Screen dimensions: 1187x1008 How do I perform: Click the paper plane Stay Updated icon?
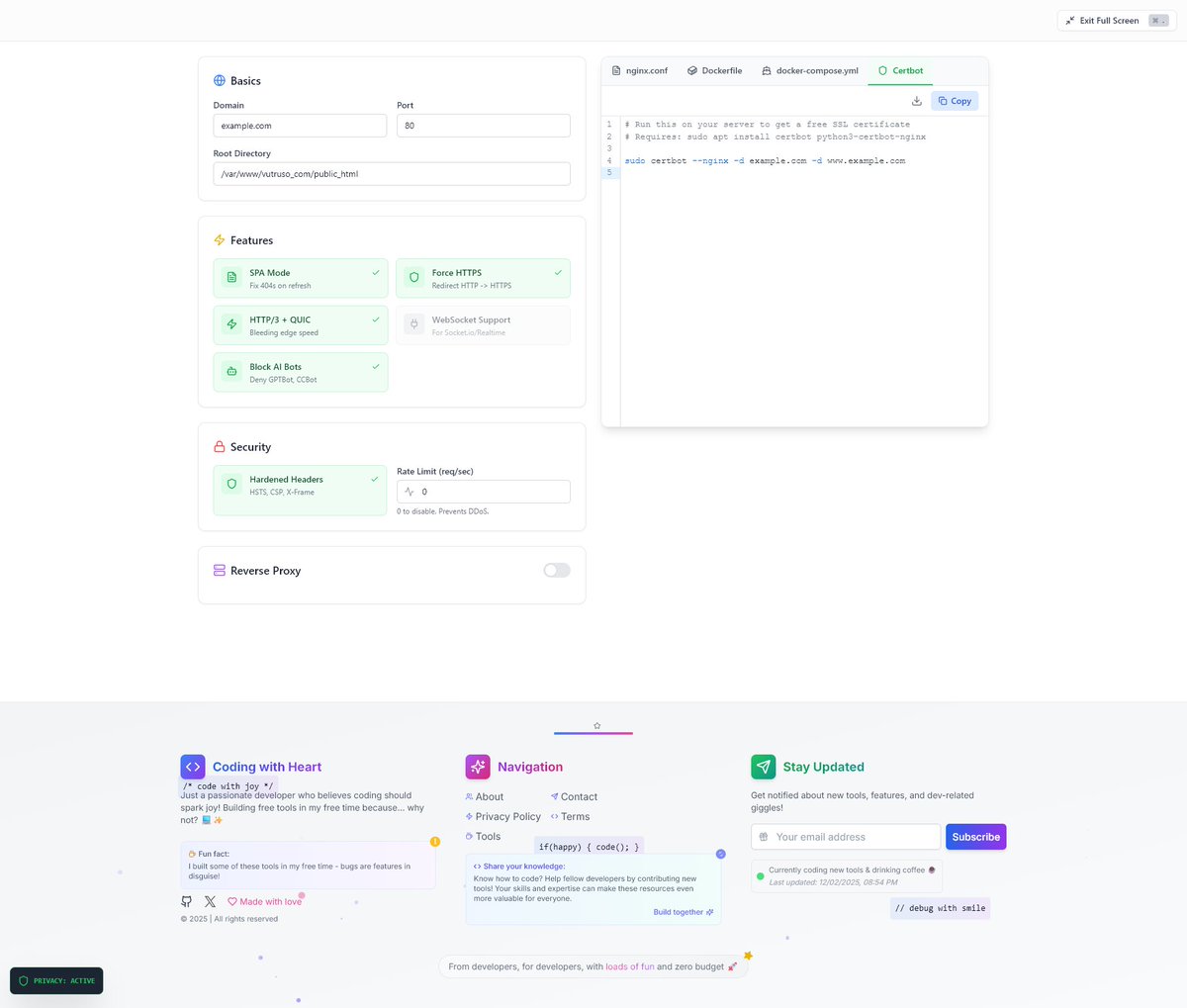click(763, 767)
